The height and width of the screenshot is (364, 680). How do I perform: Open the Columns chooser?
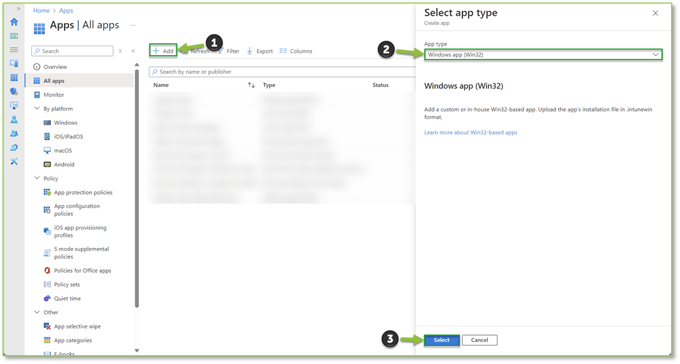(x=296, y=51)
